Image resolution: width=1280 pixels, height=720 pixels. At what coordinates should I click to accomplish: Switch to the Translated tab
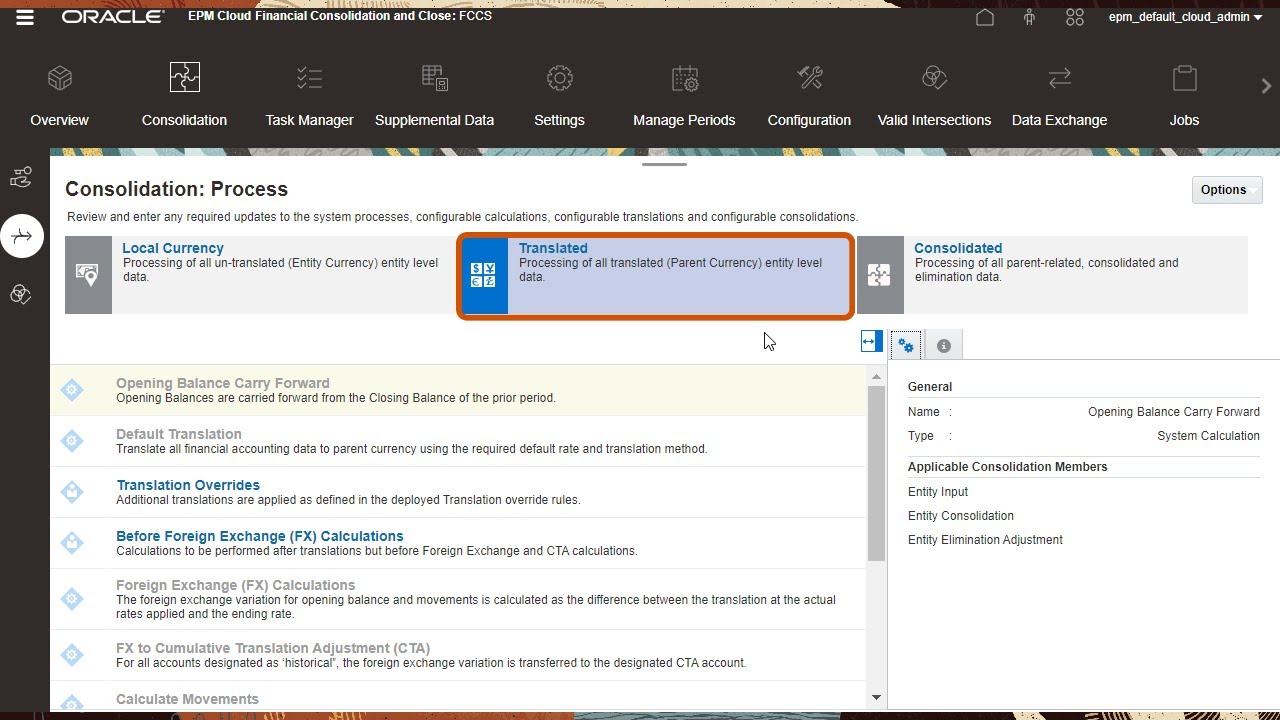(x=656, y=275)
